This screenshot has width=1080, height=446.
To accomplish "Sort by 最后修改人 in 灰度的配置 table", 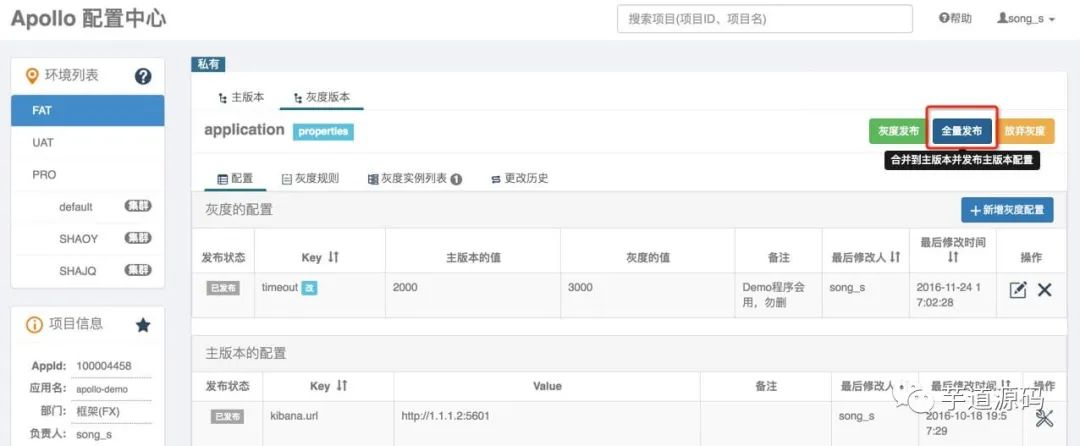I will pos(895,257).
